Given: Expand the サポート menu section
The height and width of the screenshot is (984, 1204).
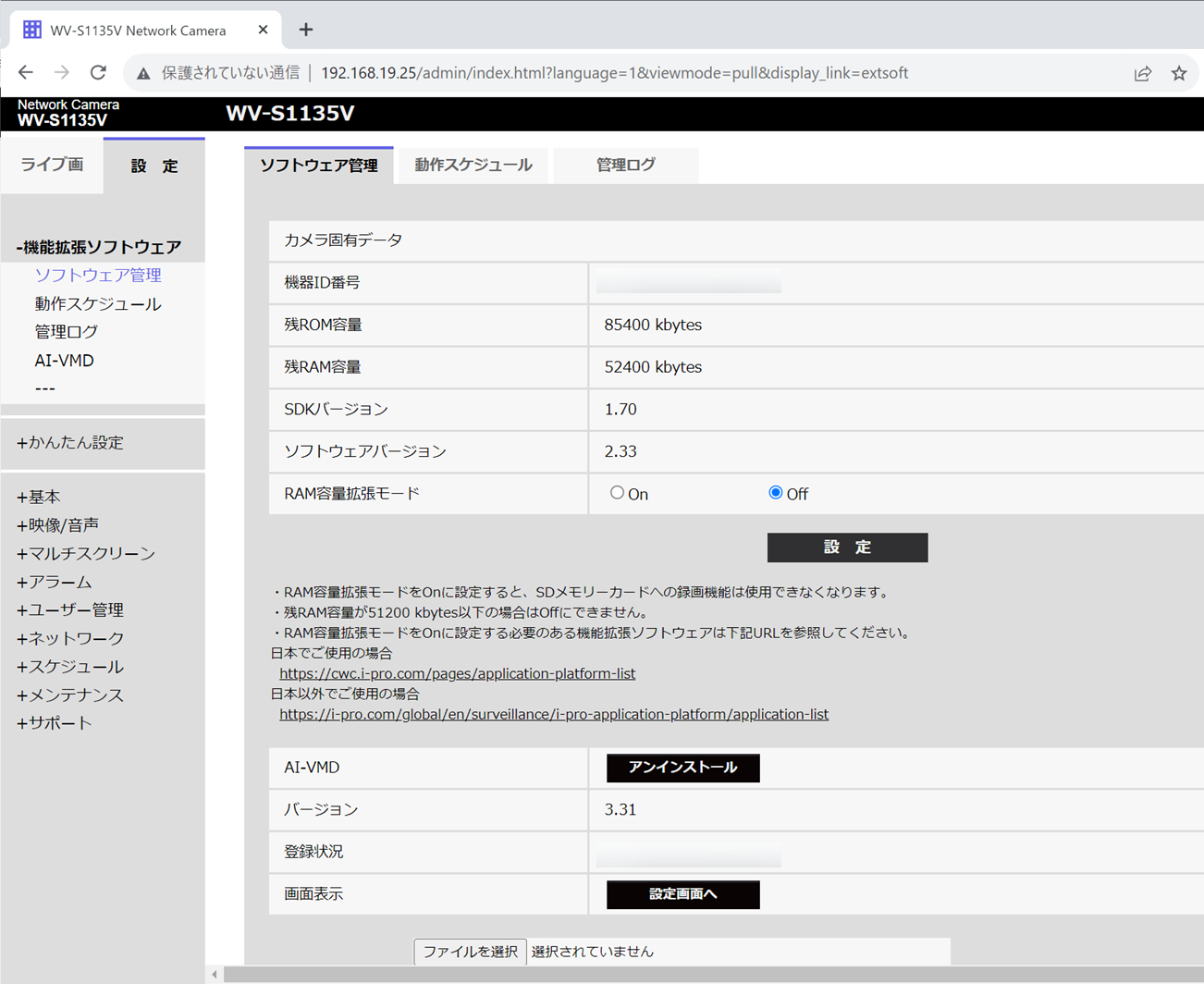Looking at the screenshot, I should click(x=55, y=723).
